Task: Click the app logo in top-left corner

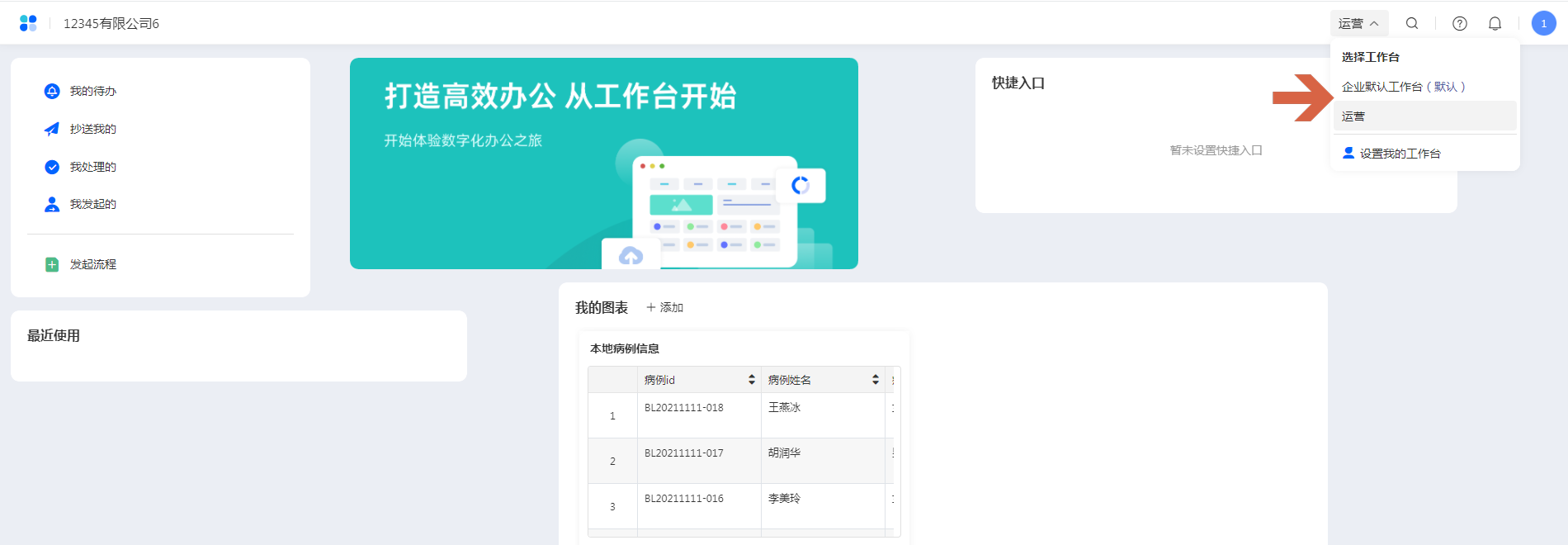Action: point(28,23)
